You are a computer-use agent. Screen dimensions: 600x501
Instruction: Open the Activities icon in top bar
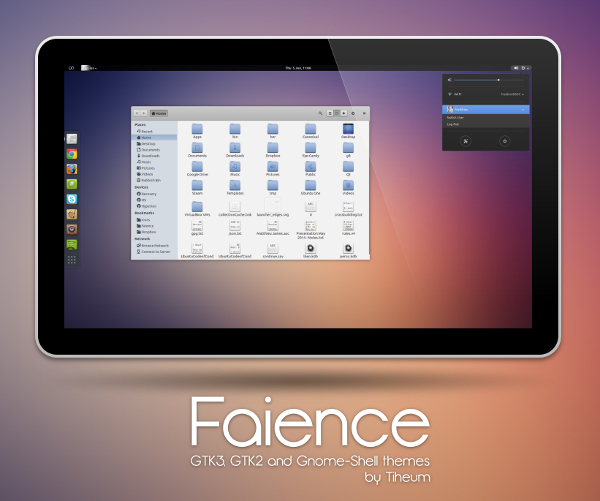pyautogui.click(x=71, y=68)
